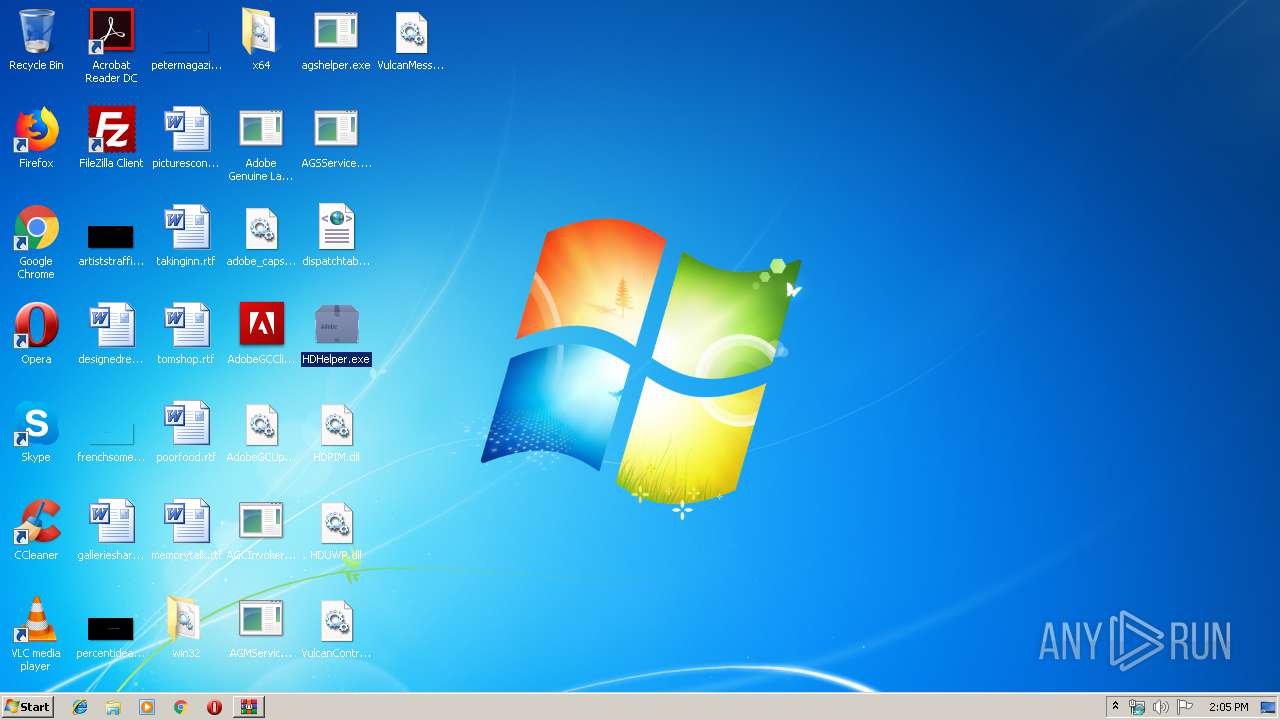Open the win32 folder

click(186, 630)
